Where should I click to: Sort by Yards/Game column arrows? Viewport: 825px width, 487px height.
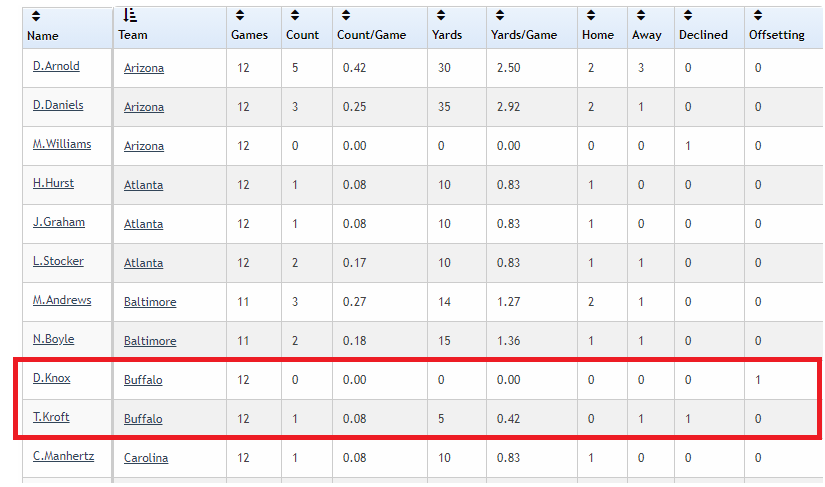coord(500,15)
